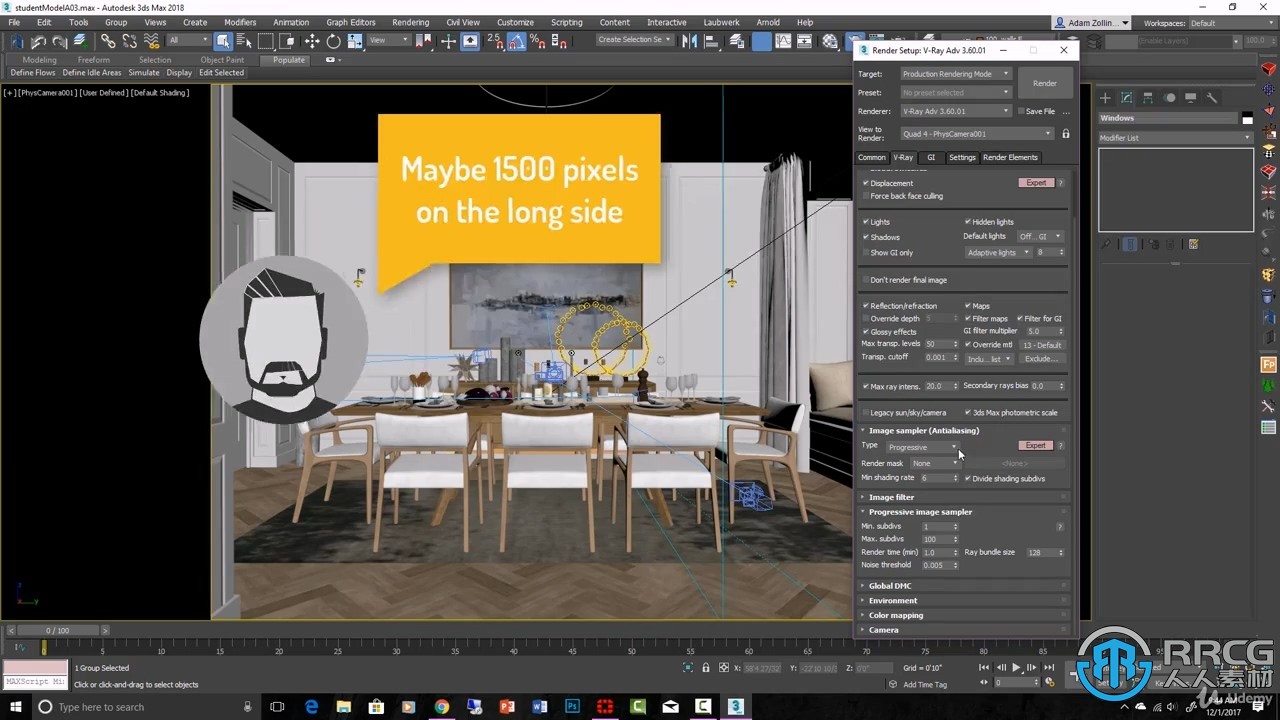Enable the Save File checkbox
The width and height of the screenshot is (1280, 720).
pyautogui.click(x=1021, y=111)
